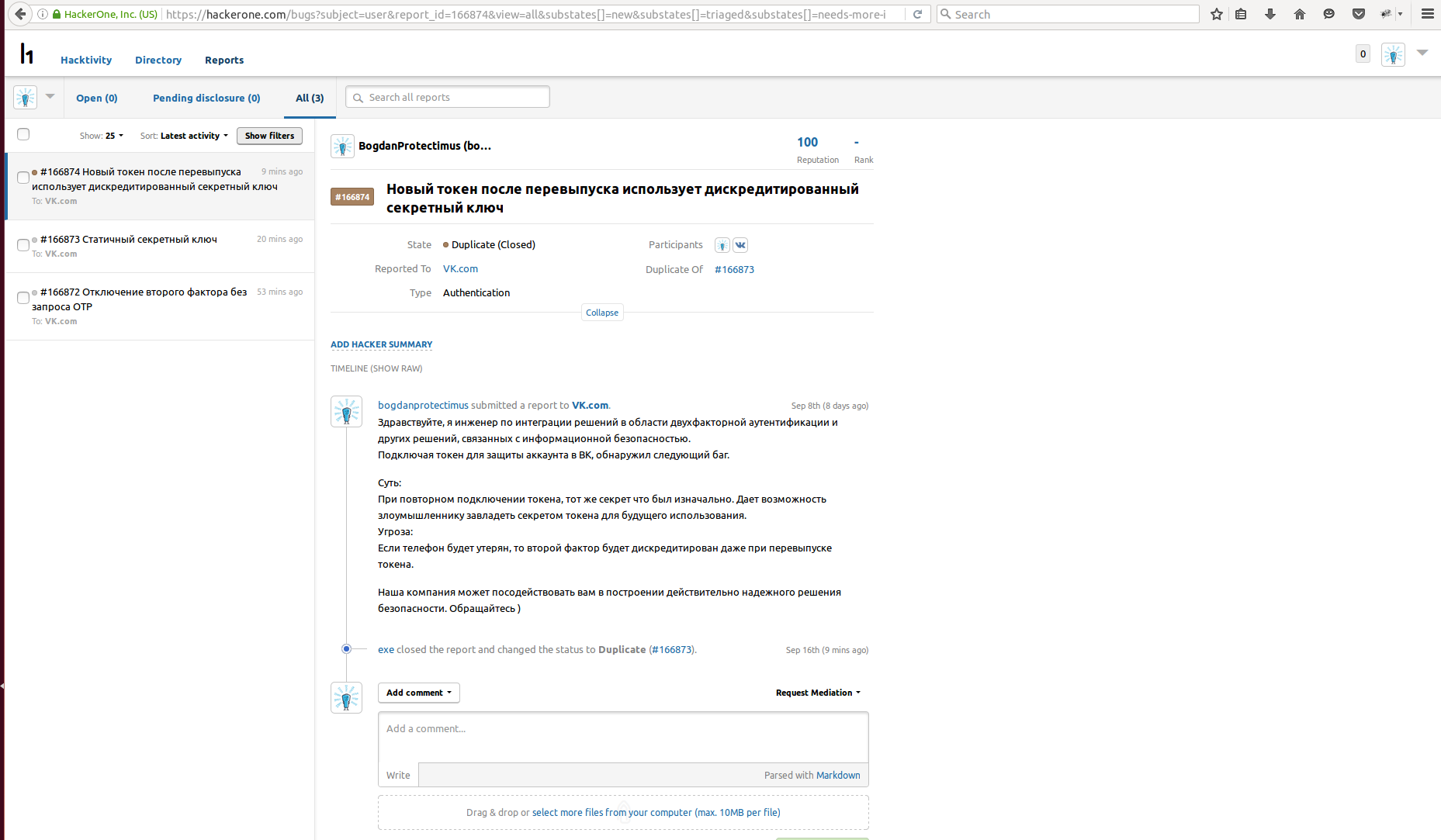Click the BogdanProtectimus profile avatar in report header

click(342, 146)
